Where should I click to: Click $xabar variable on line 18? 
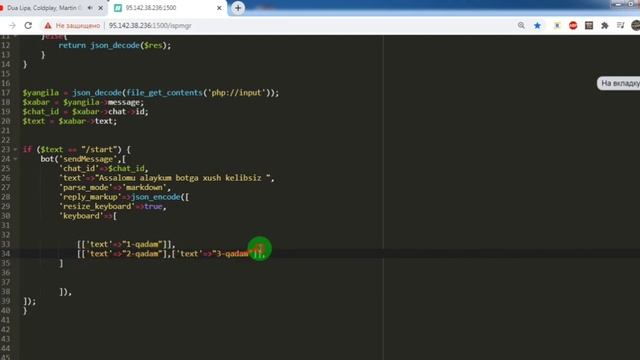(36, 102)
